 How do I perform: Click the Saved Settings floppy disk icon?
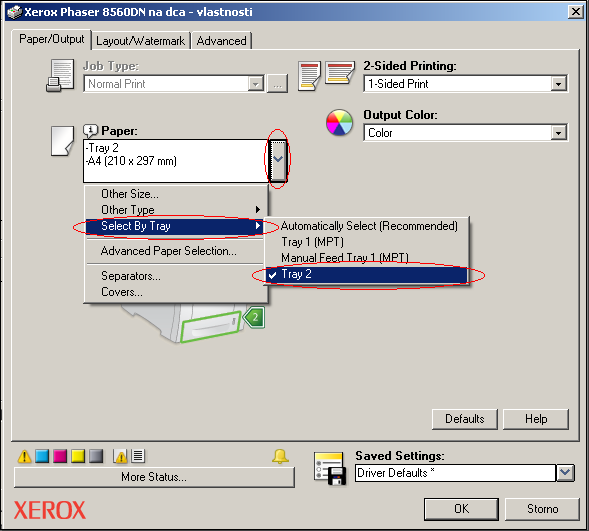pos(330,468)
